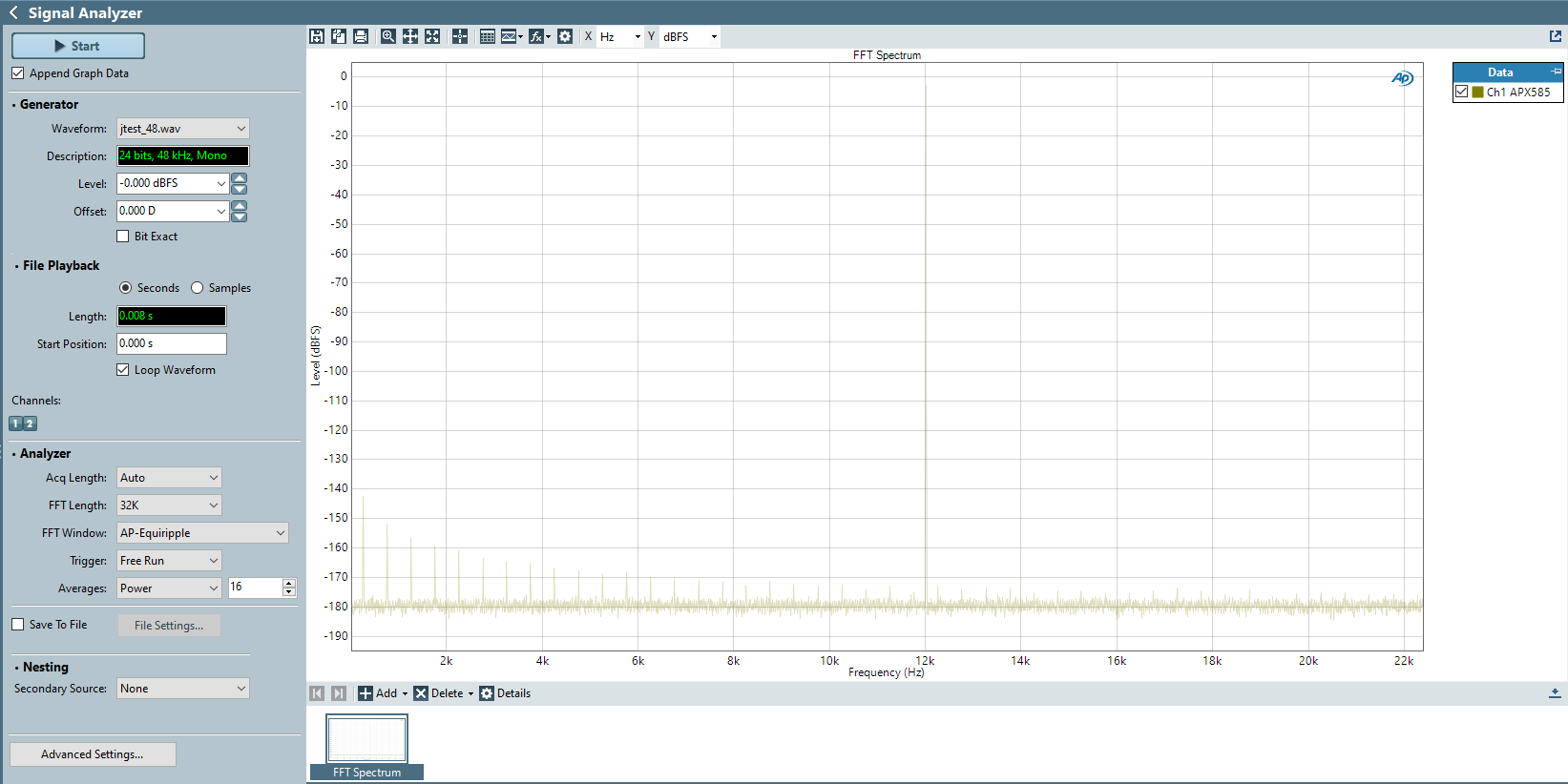Toggle the Loop Waveform checkbox
Screen dimensions: 1568x784
(x=123, y=370)
